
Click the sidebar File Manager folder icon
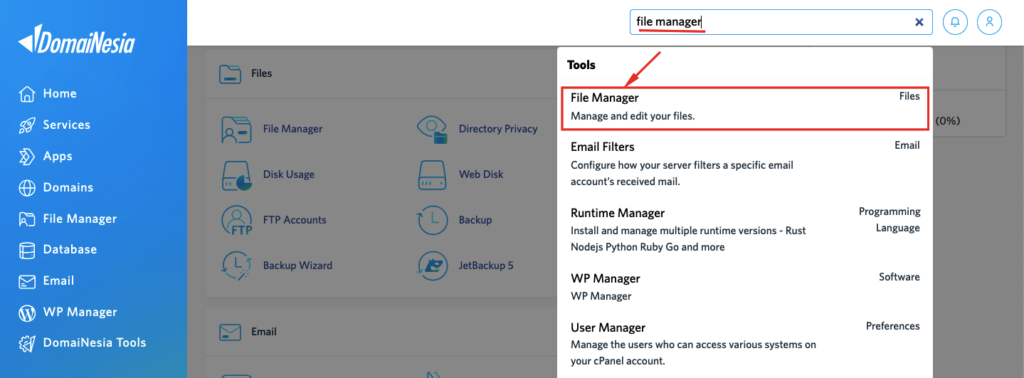(27, 219)
